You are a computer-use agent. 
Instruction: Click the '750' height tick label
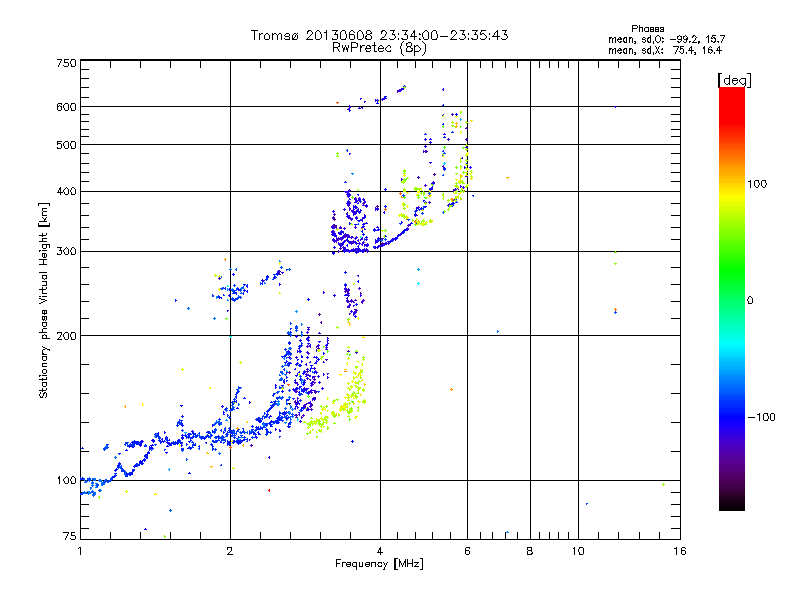pos(67,63)
